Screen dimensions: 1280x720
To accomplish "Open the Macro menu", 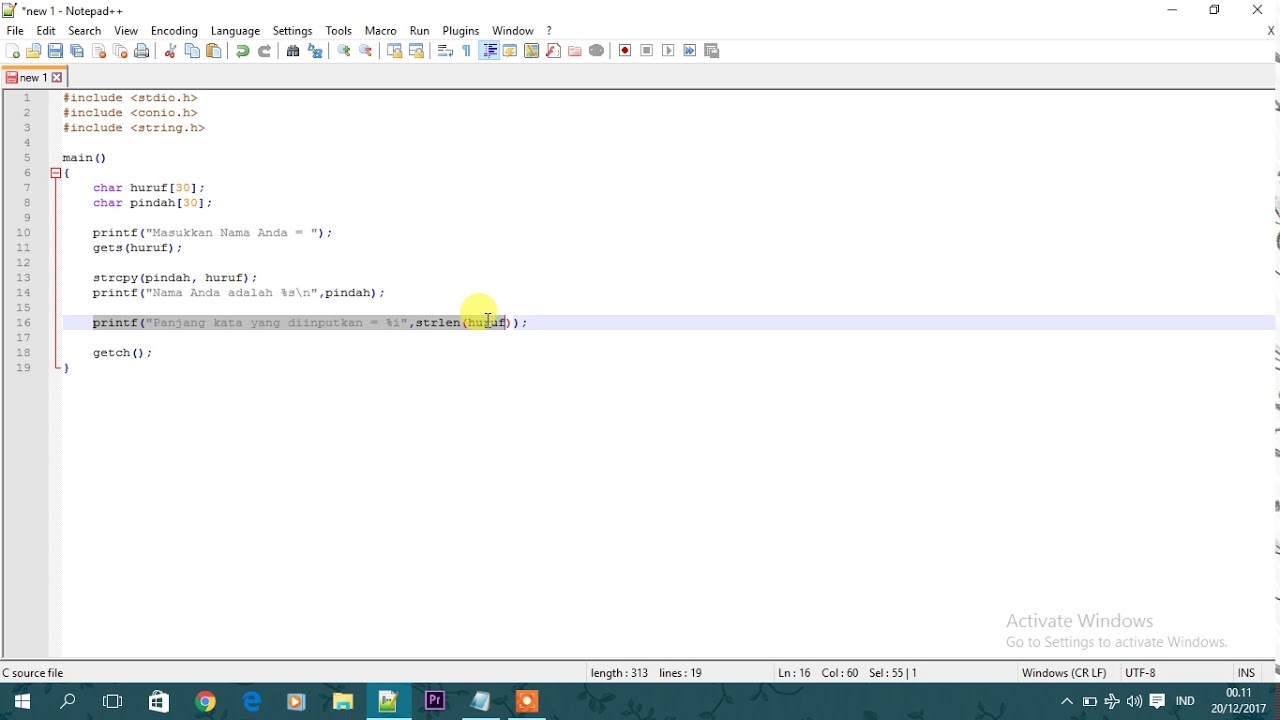I will click(381, 31).
